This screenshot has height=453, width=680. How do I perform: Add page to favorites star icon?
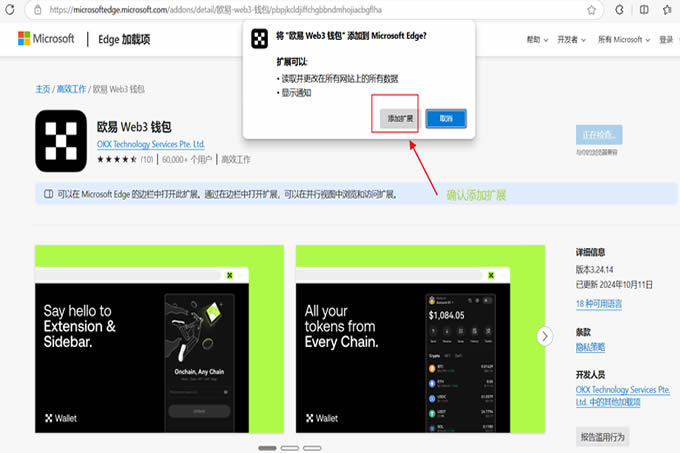(x=591, y=10)
